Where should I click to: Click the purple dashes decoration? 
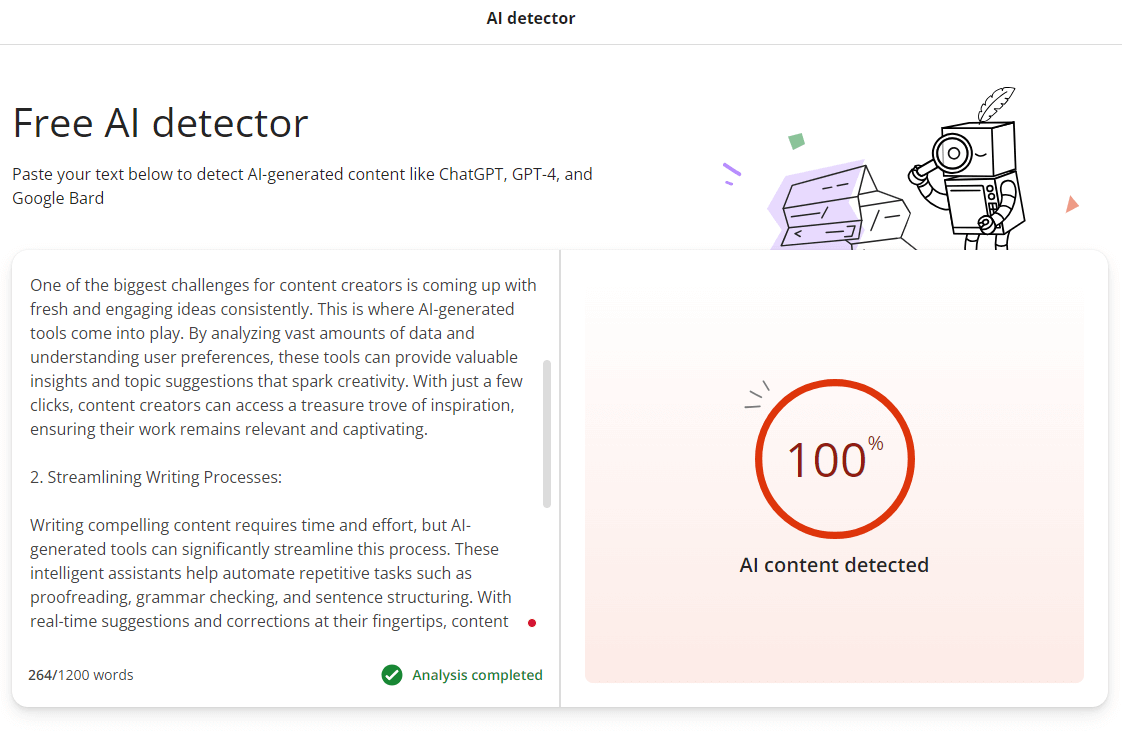click(731, 174)
